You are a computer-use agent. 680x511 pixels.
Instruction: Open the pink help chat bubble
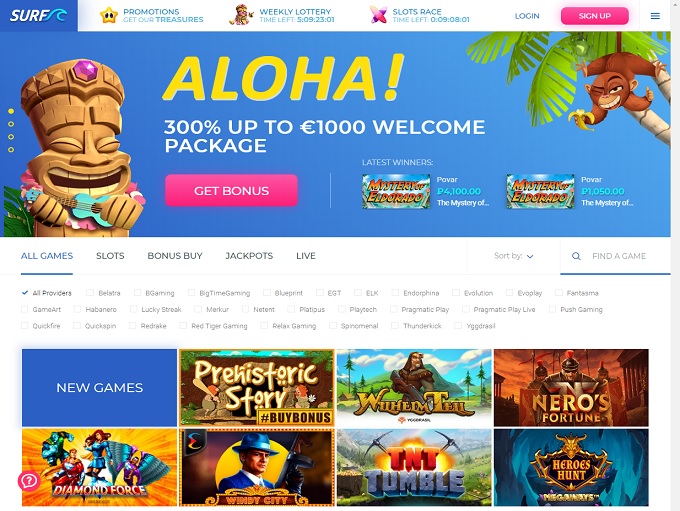[x=29, y=481]
